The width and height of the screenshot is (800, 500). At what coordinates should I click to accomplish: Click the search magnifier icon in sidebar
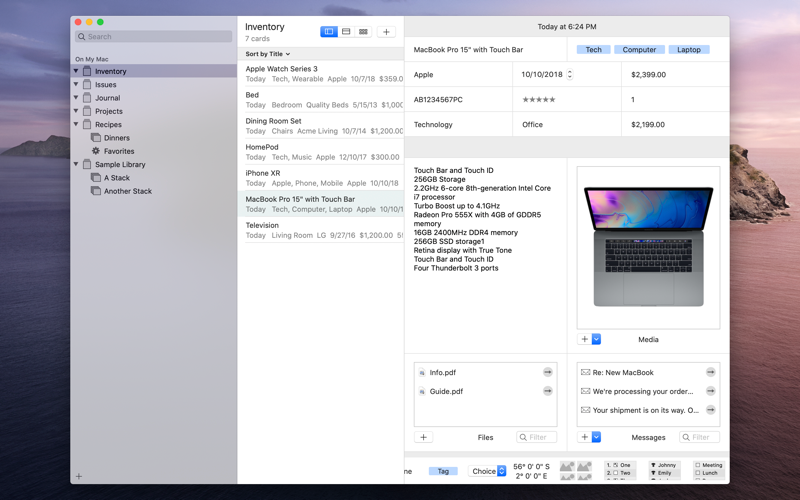[x=82, y=37]
